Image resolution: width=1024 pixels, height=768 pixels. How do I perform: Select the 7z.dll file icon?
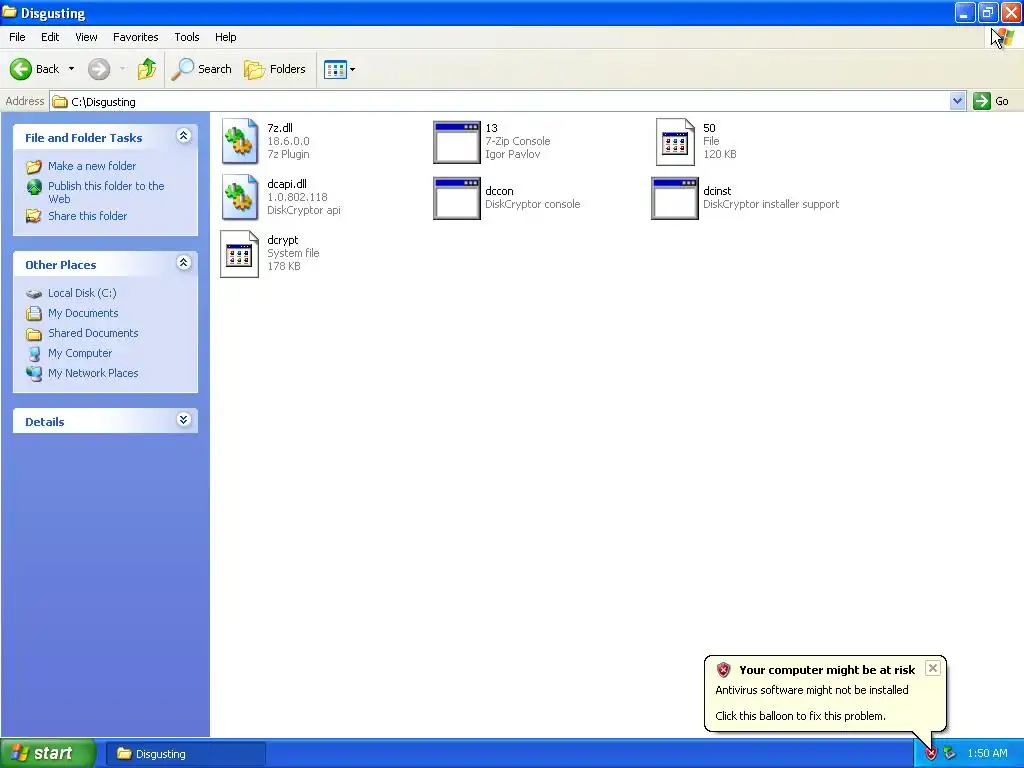tap(240, 141)
